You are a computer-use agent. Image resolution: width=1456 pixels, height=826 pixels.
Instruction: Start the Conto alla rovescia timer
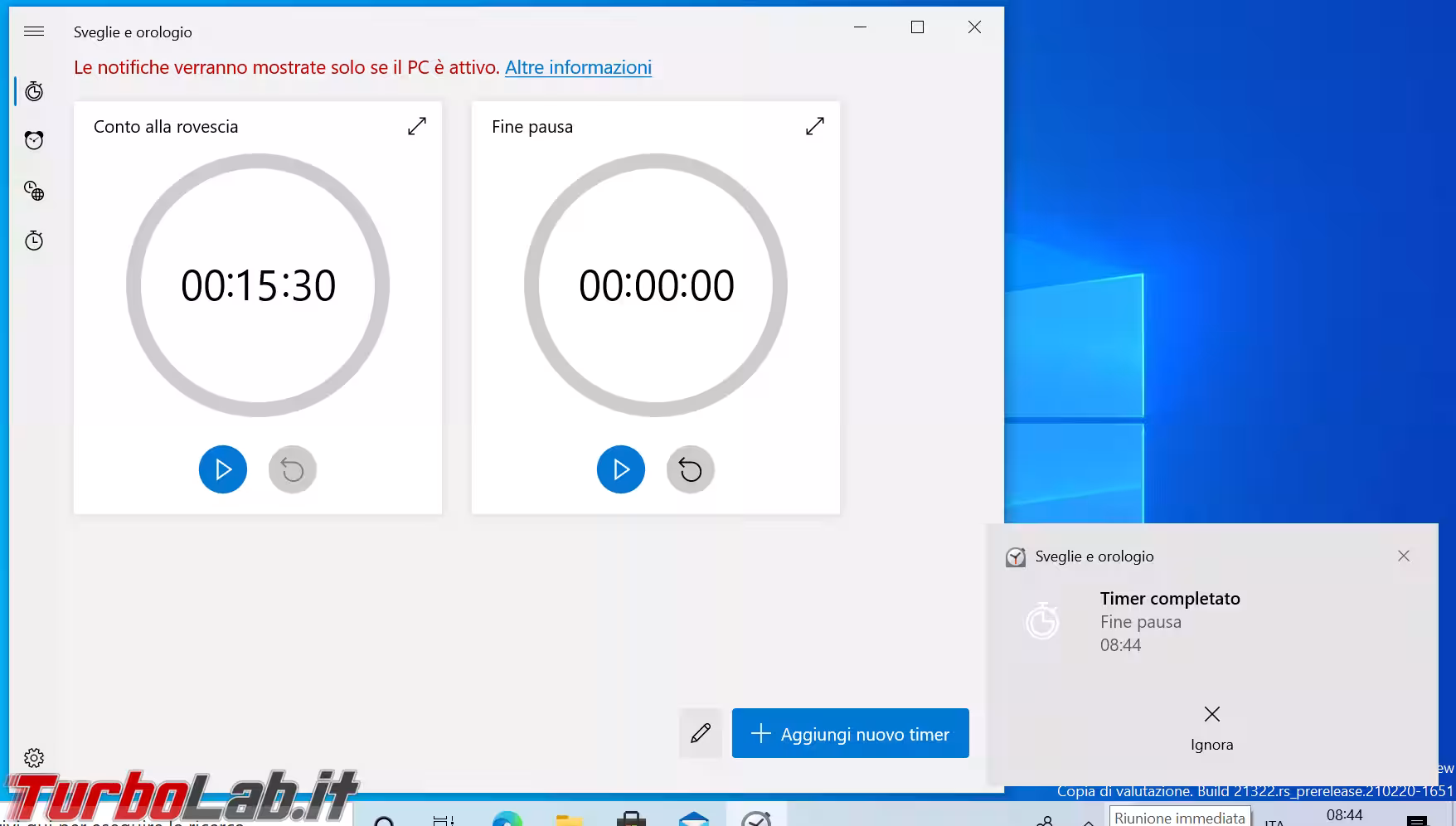(223, 469)
